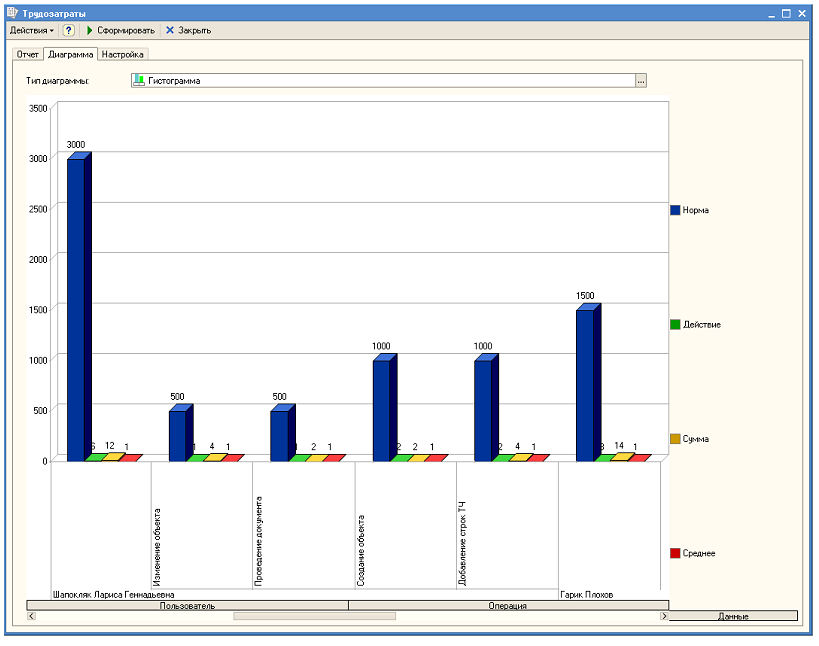Click the Среднее legend label
Image resolution: width=819 pixels, height=646 pixels.
point(699,553)
